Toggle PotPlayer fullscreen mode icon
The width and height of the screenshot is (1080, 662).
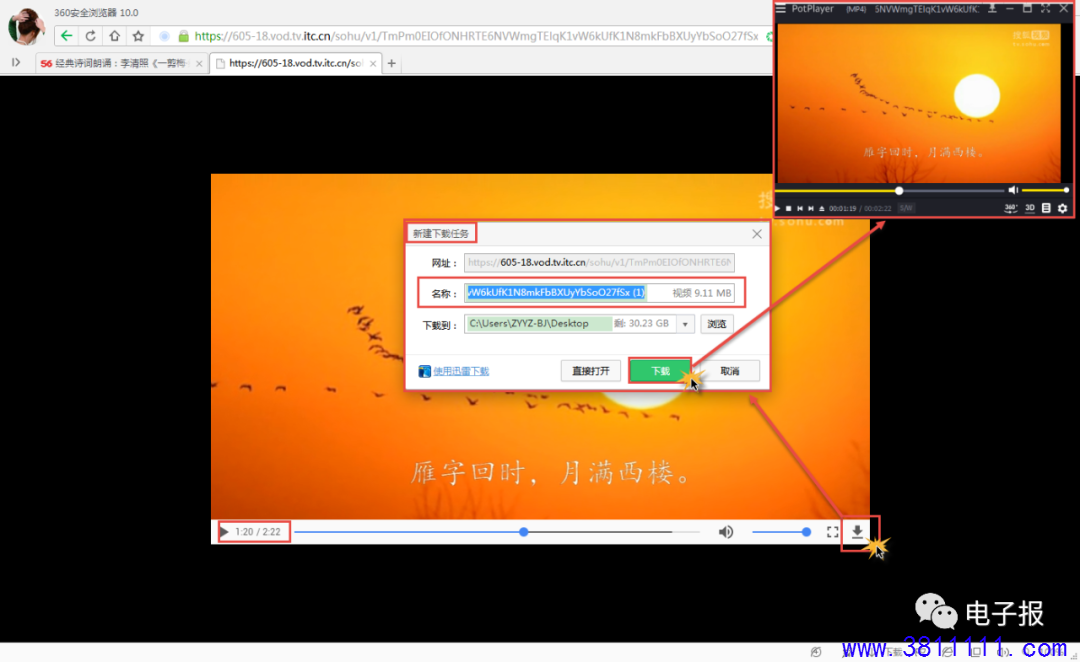pos(1046,8)
